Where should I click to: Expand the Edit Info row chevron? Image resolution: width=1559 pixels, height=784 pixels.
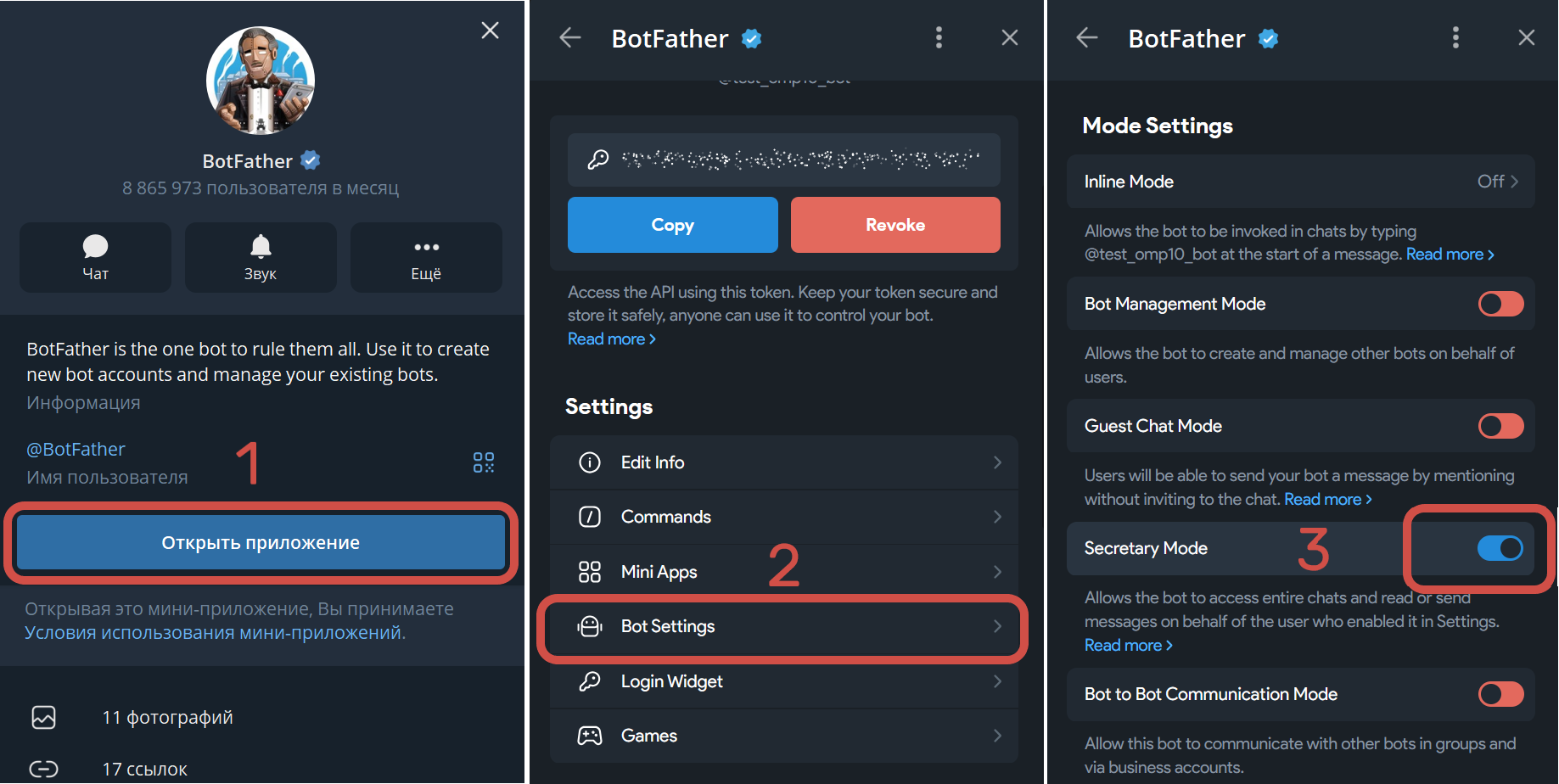(x=998, y=462)
